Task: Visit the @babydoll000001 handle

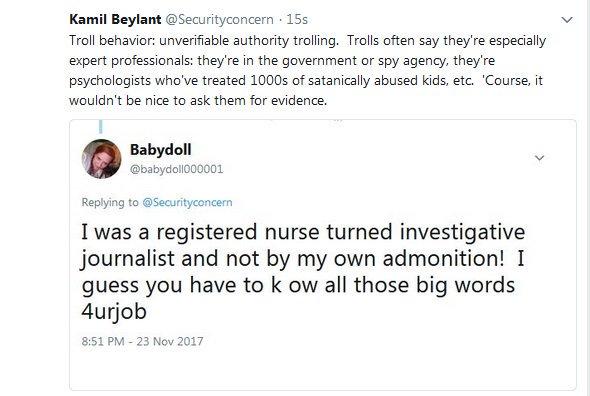Action: click(176, 169)
